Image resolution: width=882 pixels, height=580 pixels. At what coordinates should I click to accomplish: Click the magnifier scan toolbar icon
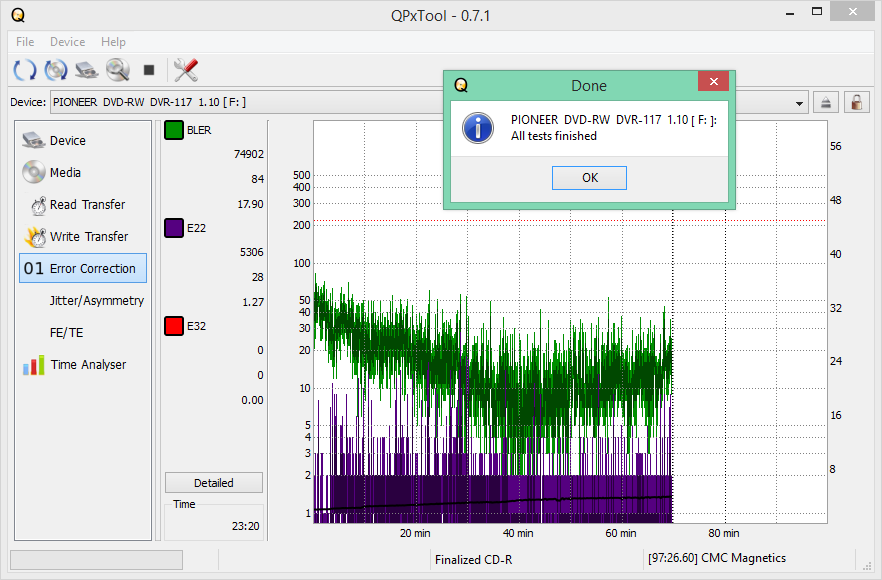[118, 70]
